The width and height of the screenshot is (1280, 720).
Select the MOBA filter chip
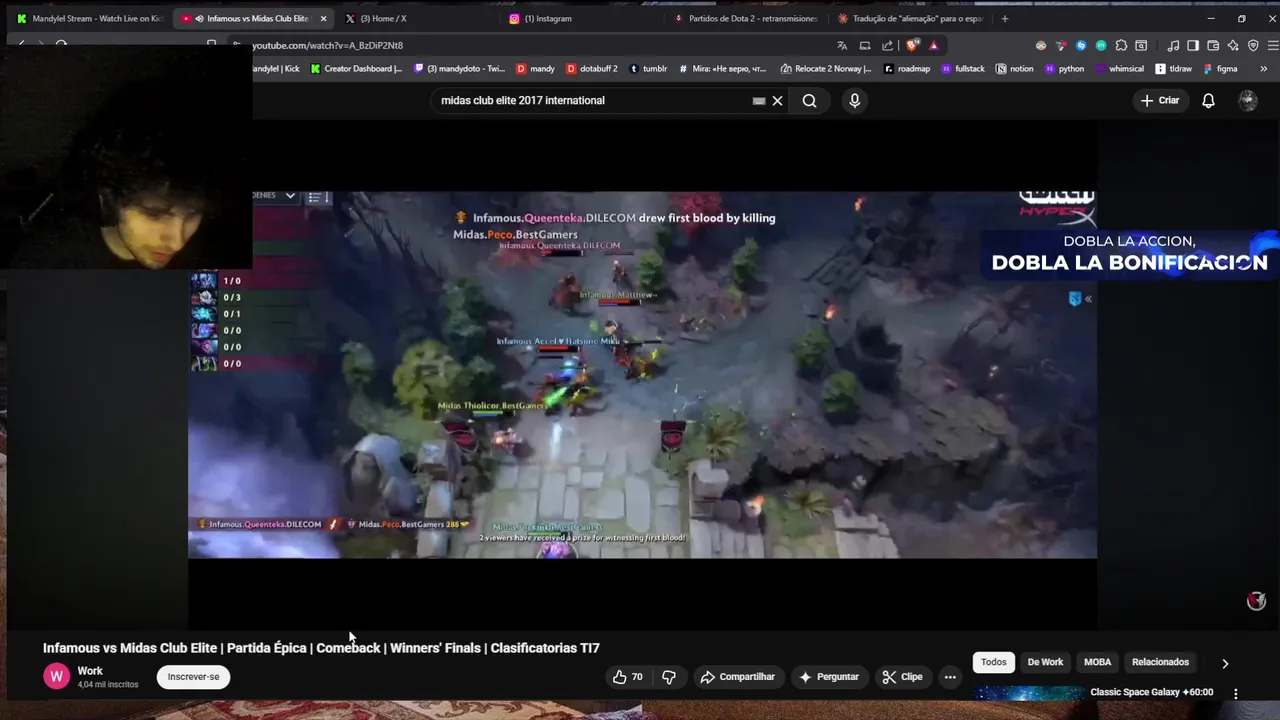1097,662
